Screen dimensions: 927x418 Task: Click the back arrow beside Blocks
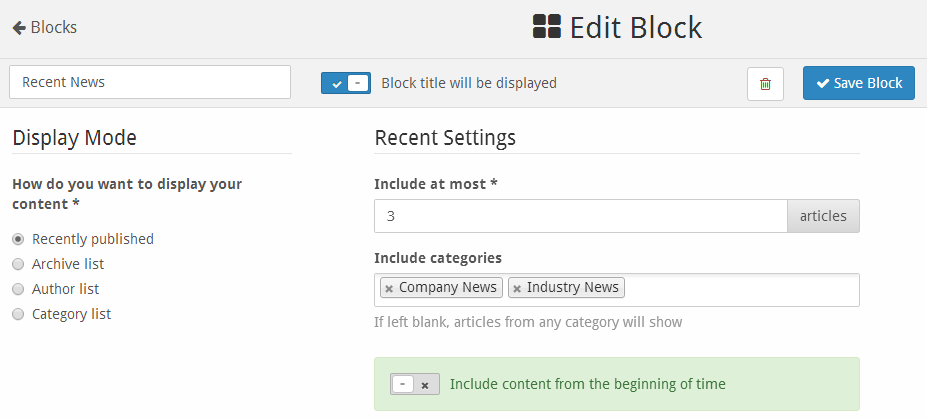point(19,28)
